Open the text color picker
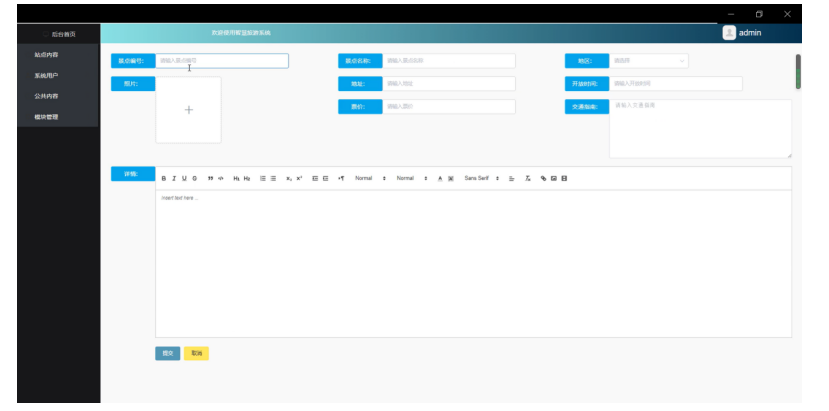The width and height of the screenshot is (829, 411). pyautogui.click(x=440, y=179)
